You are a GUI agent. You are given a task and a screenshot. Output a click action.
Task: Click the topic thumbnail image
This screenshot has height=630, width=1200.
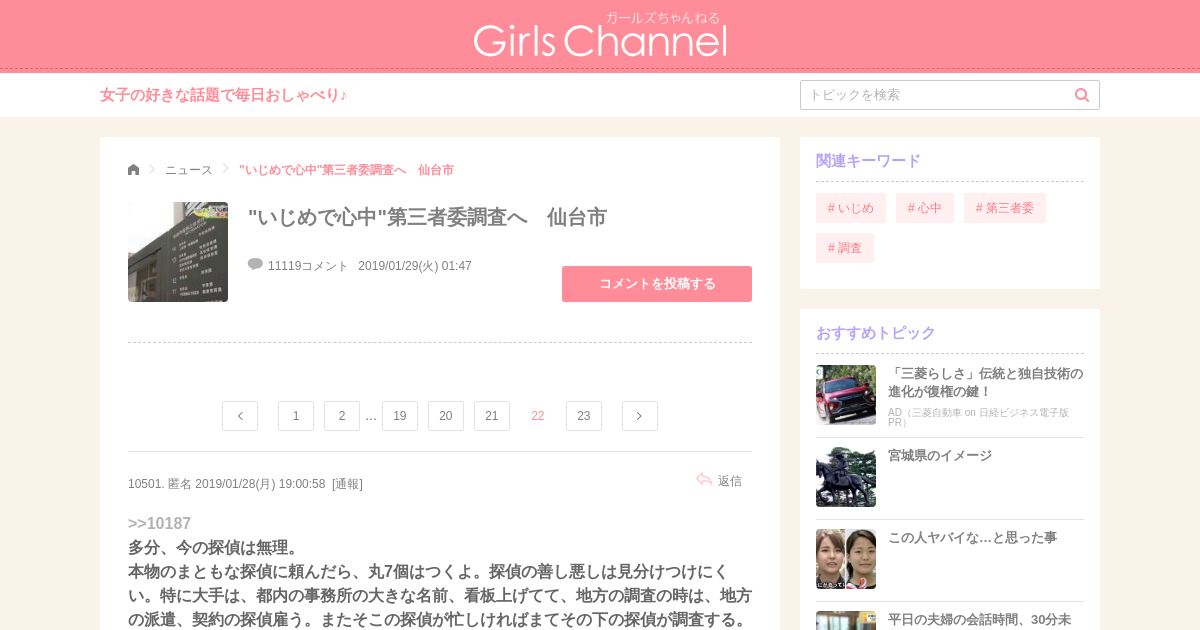(x=178, y=252)
